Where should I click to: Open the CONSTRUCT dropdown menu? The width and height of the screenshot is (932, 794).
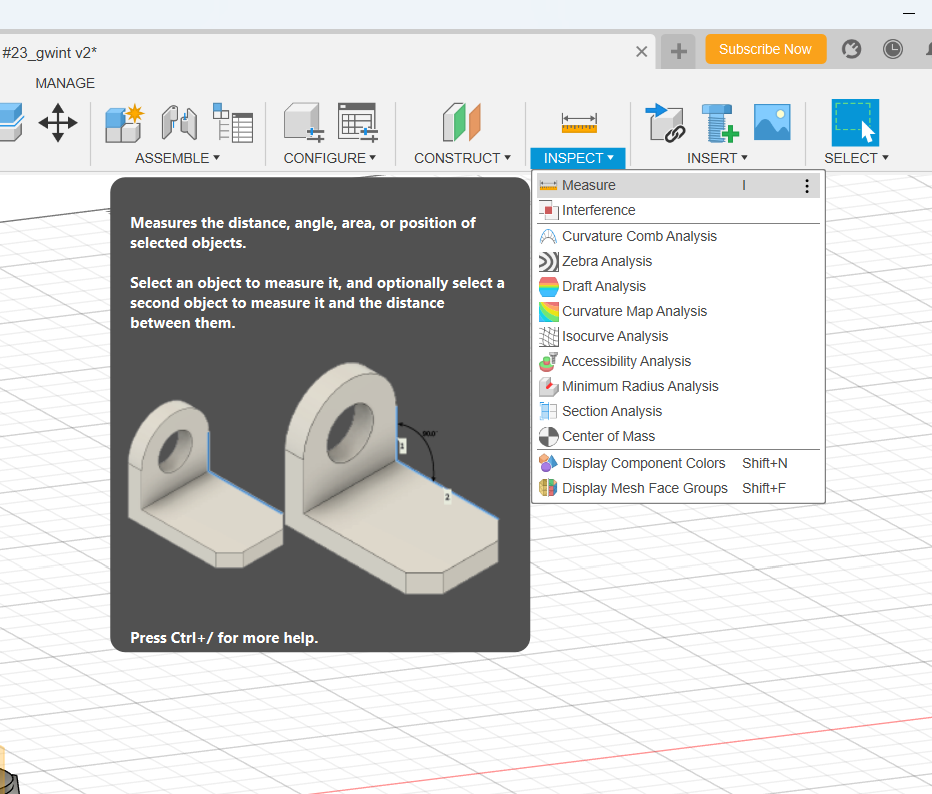pyautogui.click(x=462, y=158)
